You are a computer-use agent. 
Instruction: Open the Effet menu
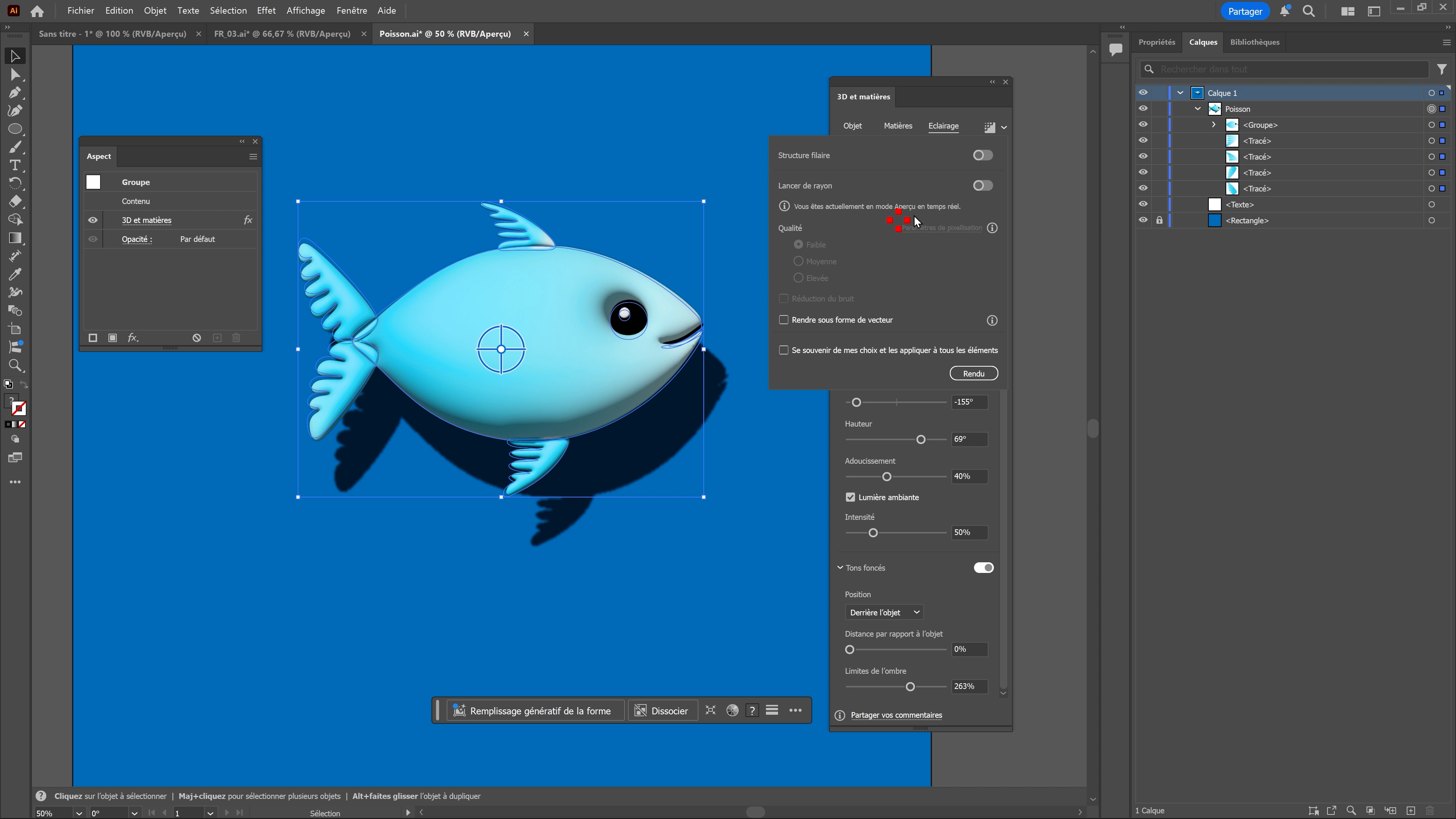click(x=266, y=11)
